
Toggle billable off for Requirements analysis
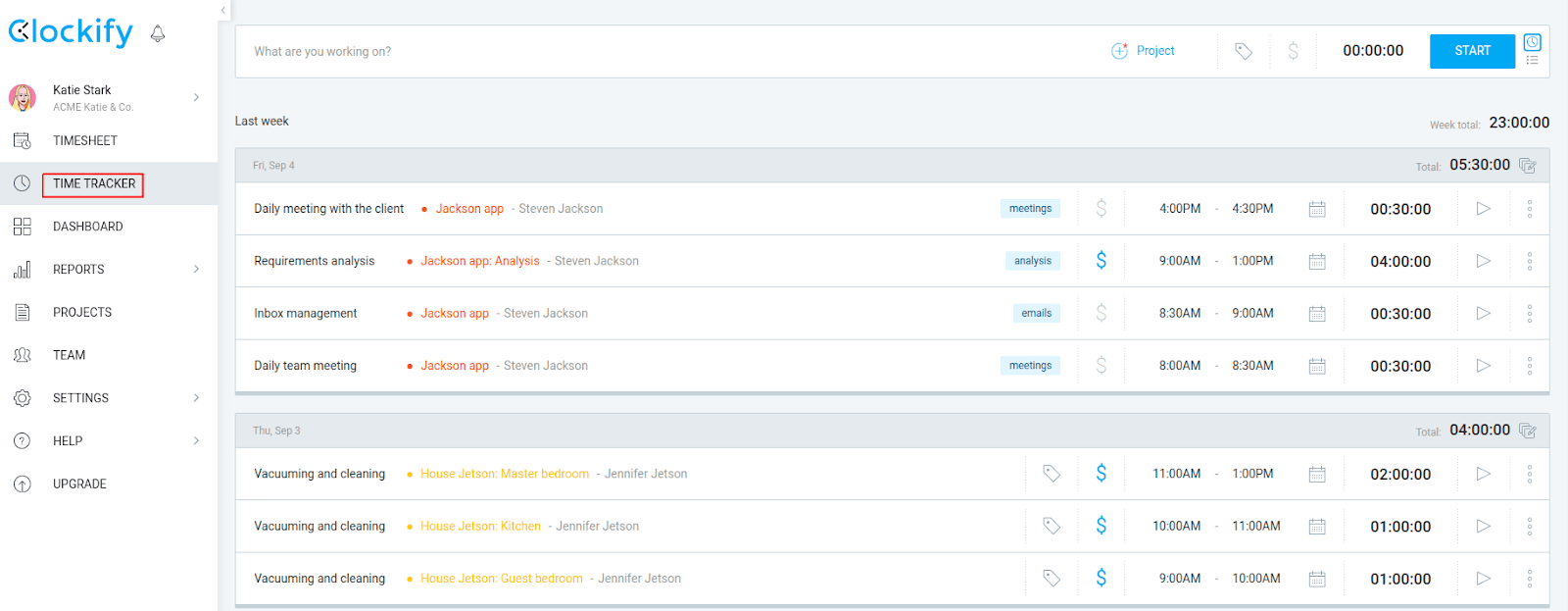tap(1102, 261)
